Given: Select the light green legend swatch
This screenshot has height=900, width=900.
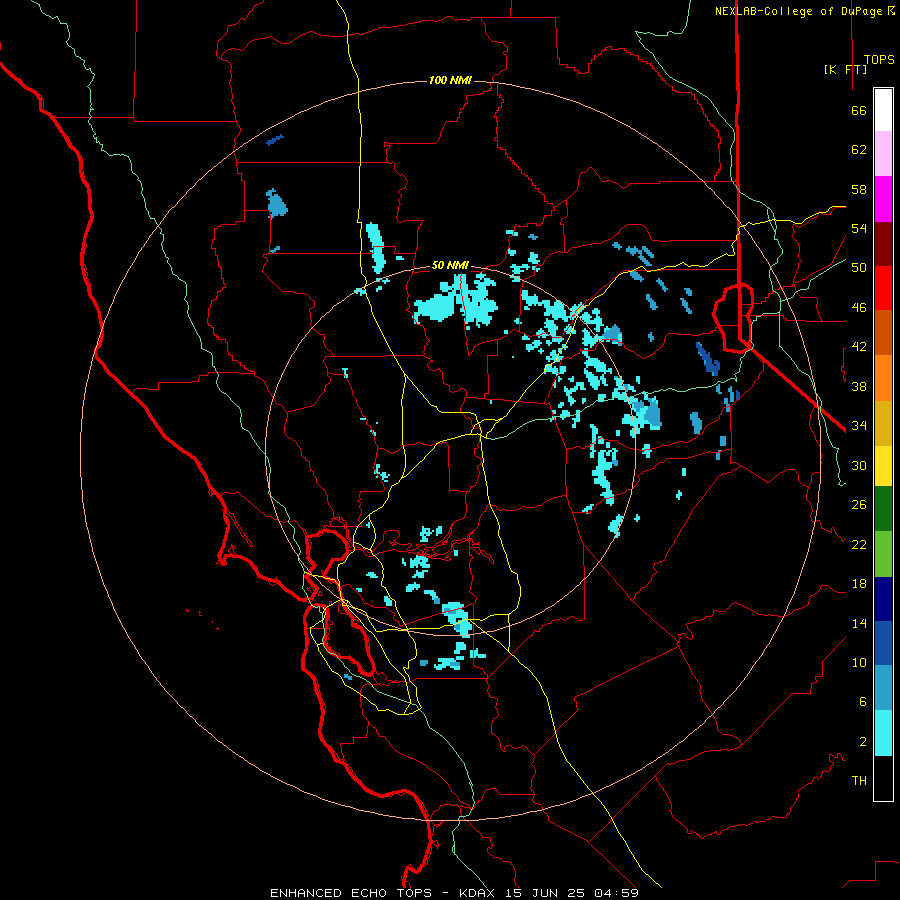Looking at the screenshot, I should point(883,553).
